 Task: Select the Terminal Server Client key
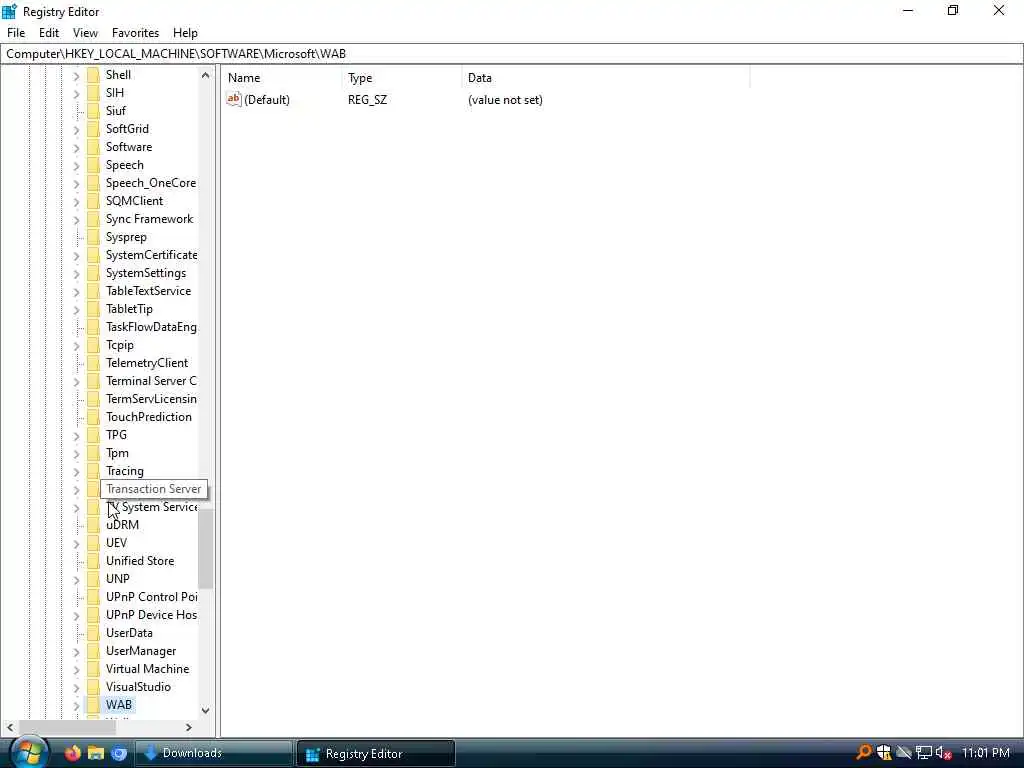click(x=151, y=381)
